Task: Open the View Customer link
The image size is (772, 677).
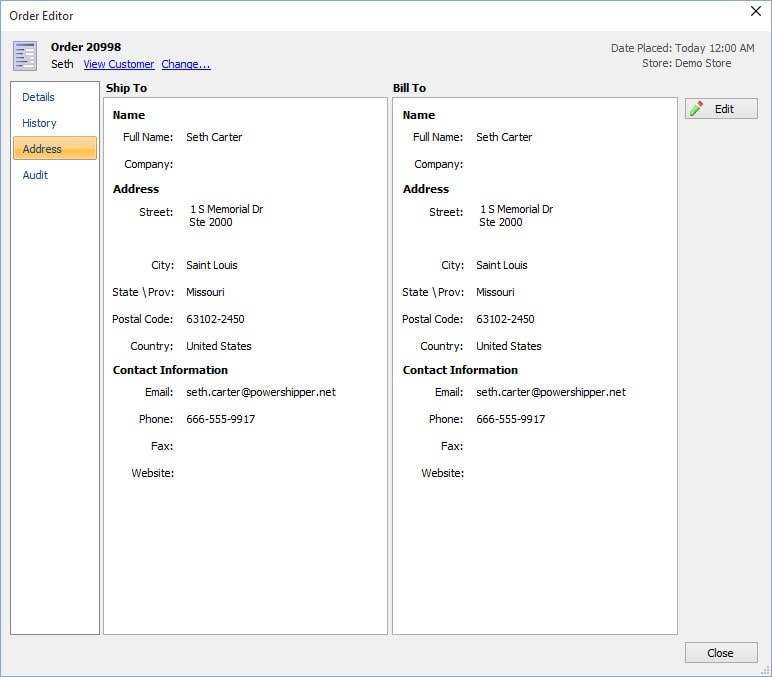Action: pos(119,64)
